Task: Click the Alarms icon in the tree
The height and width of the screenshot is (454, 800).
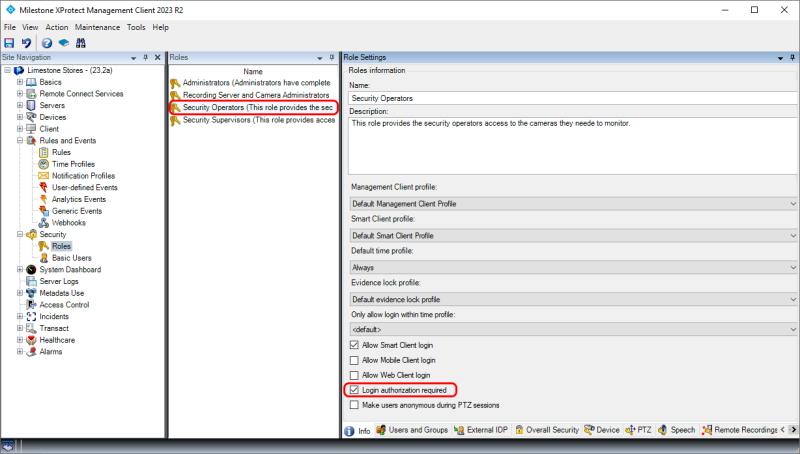Action: [x=32, y=352]
